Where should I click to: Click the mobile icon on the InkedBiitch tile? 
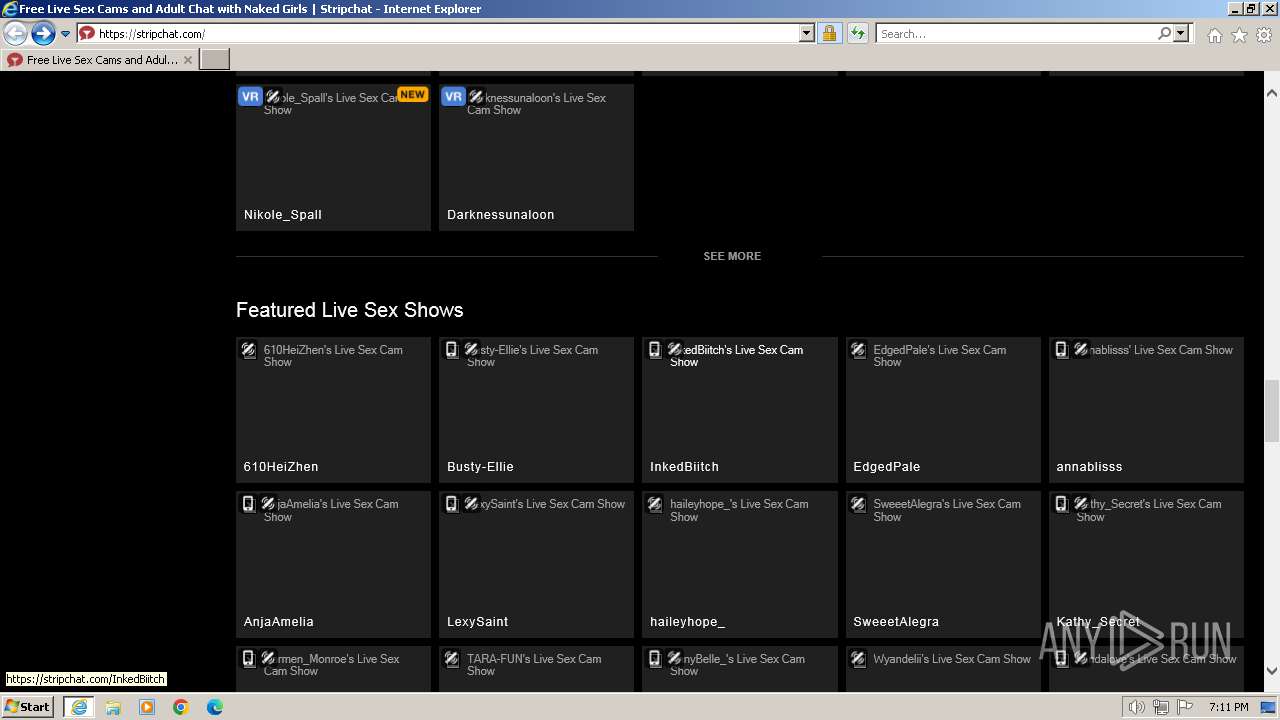[654, 350]
